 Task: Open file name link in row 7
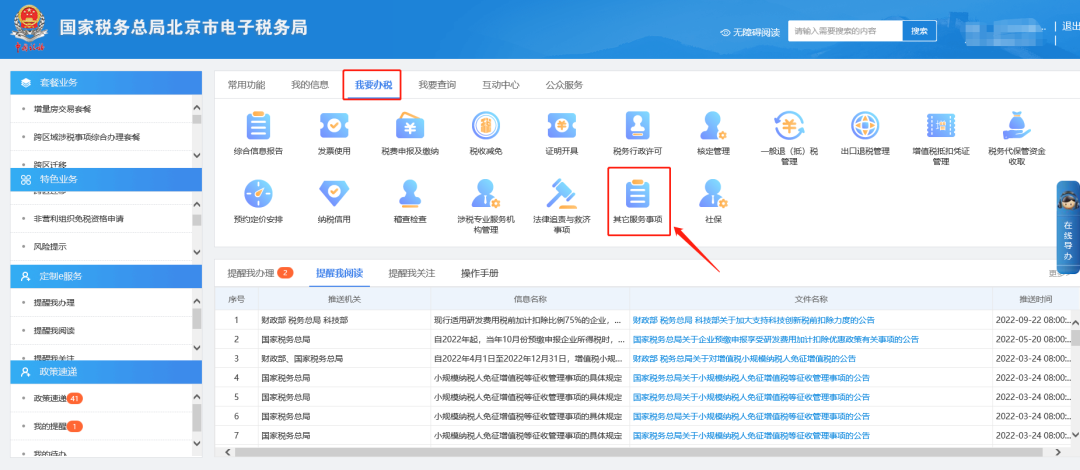click(x=751, y=436)
